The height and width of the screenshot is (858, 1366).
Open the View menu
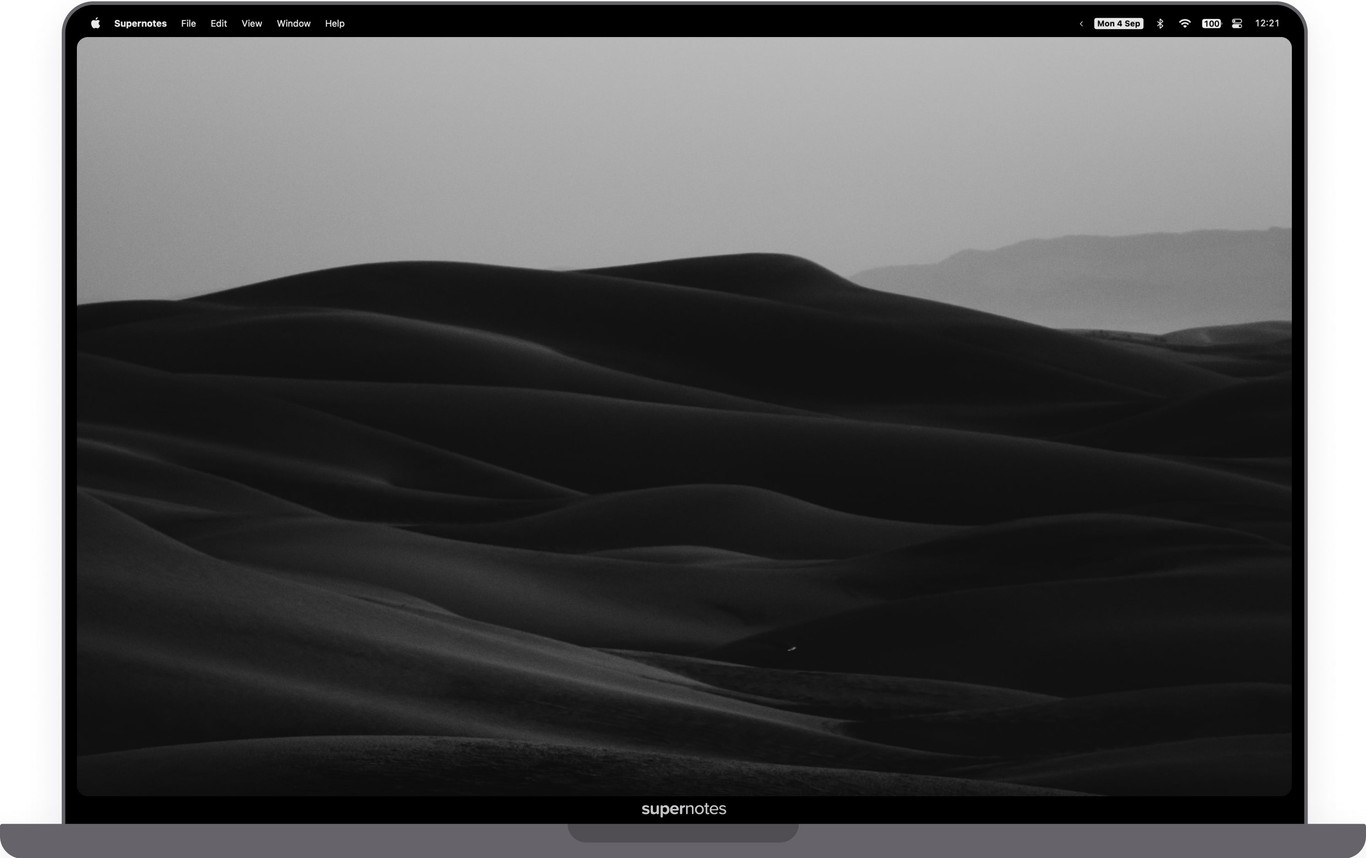click(x=251, y=23)
